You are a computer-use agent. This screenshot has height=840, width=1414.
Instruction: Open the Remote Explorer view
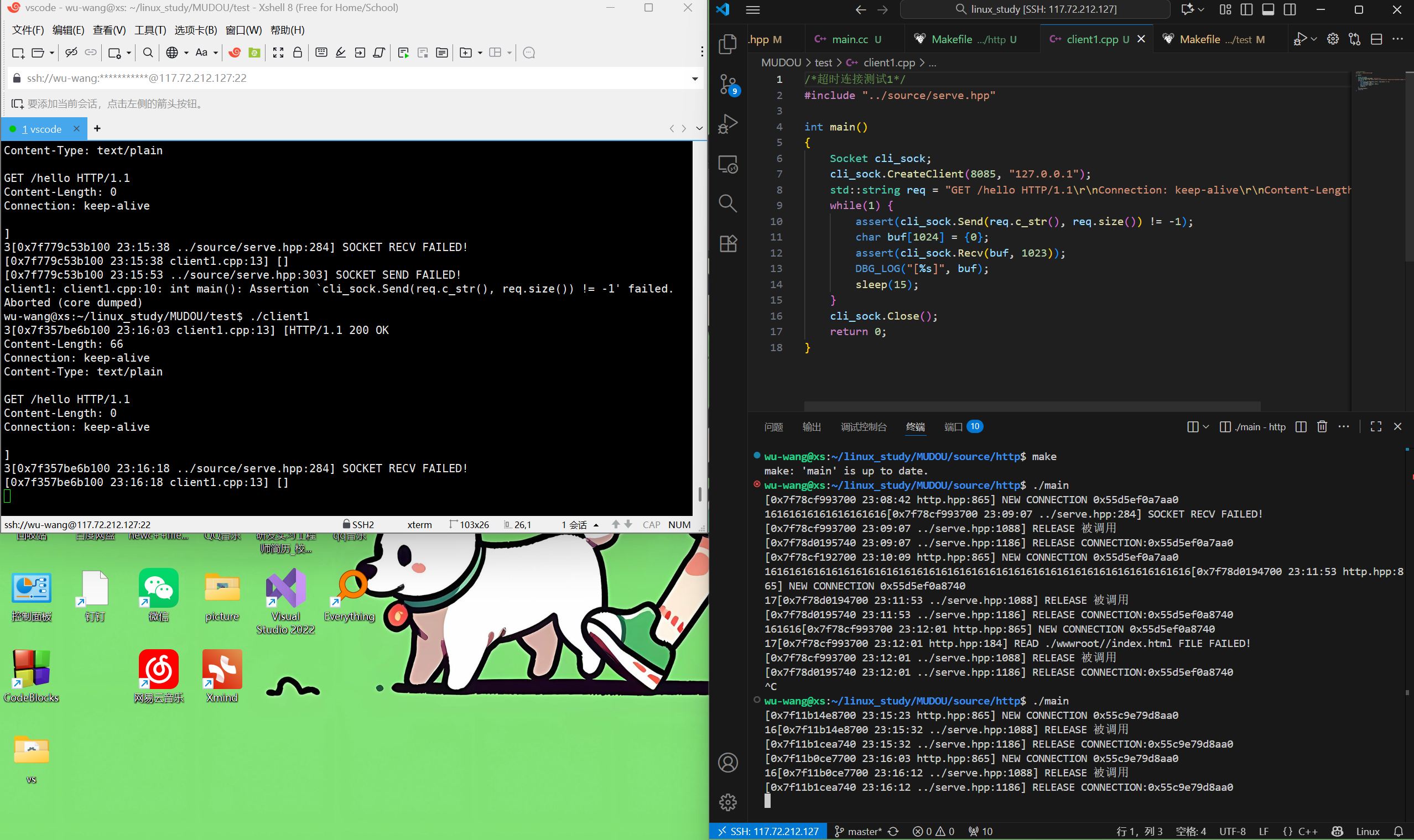pyautogui.click(x=727, y=164)
